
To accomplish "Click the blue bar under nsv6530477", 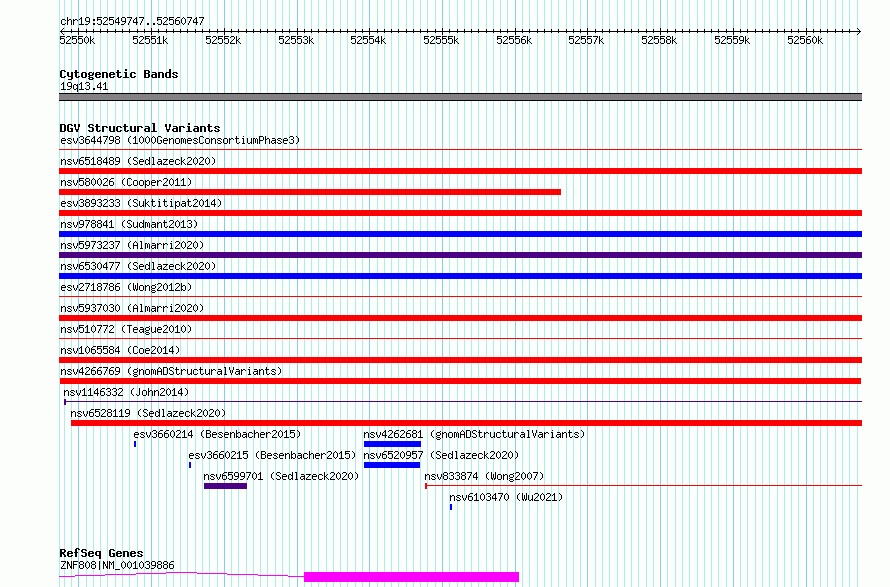I will click(x=460, y=276).
